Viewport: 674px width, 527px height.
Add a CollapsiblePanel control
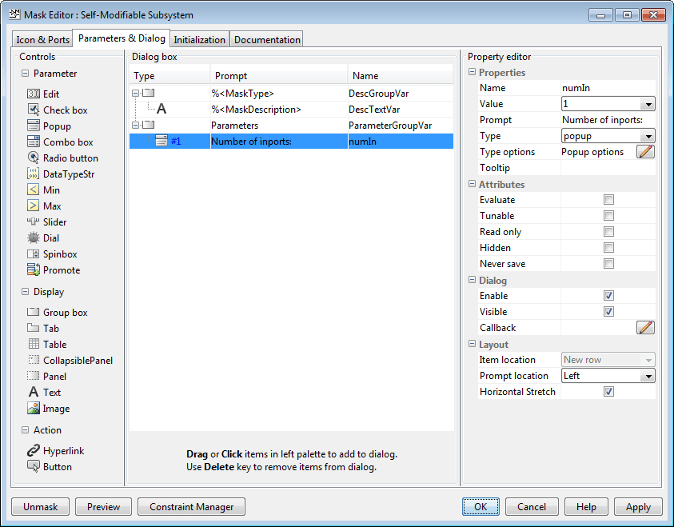tap(70, 360)
